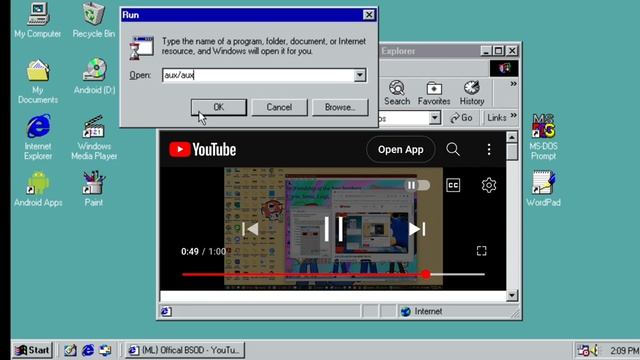Open the video settings gear
The image size is (640, 360).
click(x=489, y=185)
